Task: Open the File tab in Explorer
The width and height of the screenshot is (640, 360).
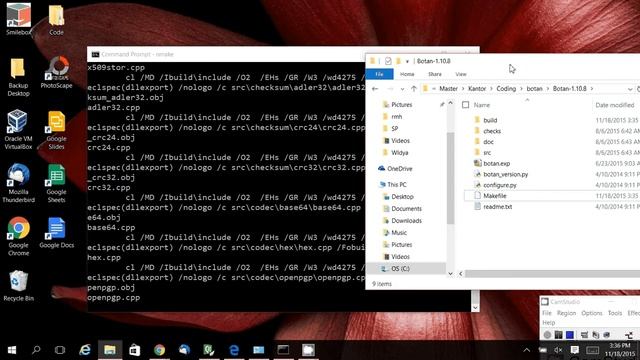Action: 379,74
